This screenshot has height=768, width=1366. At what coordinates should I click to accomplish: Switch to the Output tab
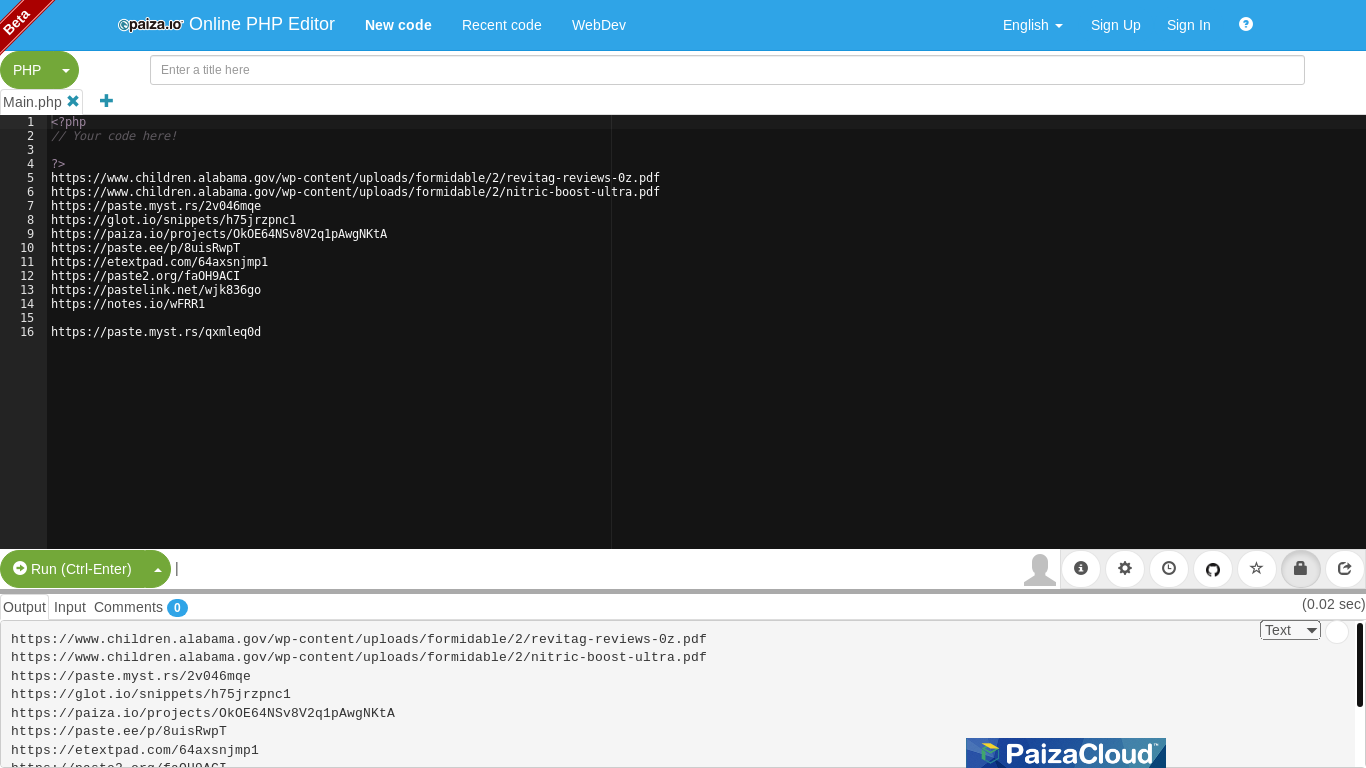click(x=24, y=607)
